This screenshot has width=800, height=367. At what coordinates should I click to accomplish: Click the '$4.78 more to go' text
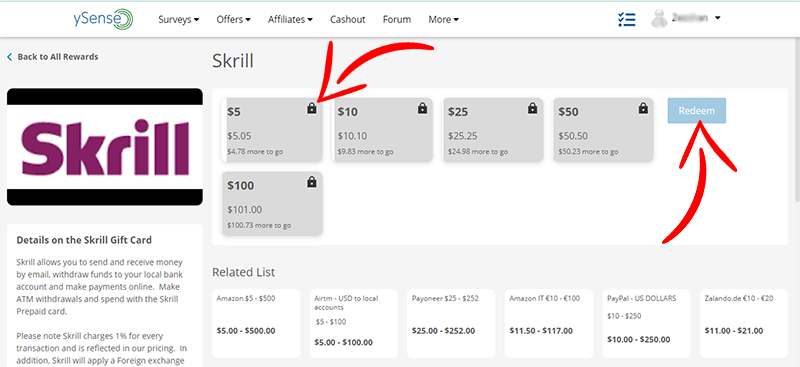pos(255,152)
